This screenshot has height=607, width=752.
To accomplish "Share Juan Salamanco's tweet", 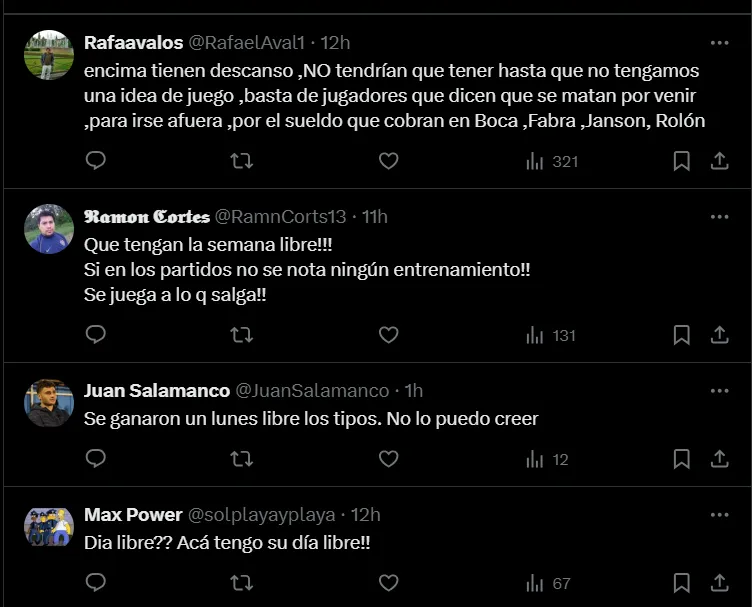I will click(719, 459).
